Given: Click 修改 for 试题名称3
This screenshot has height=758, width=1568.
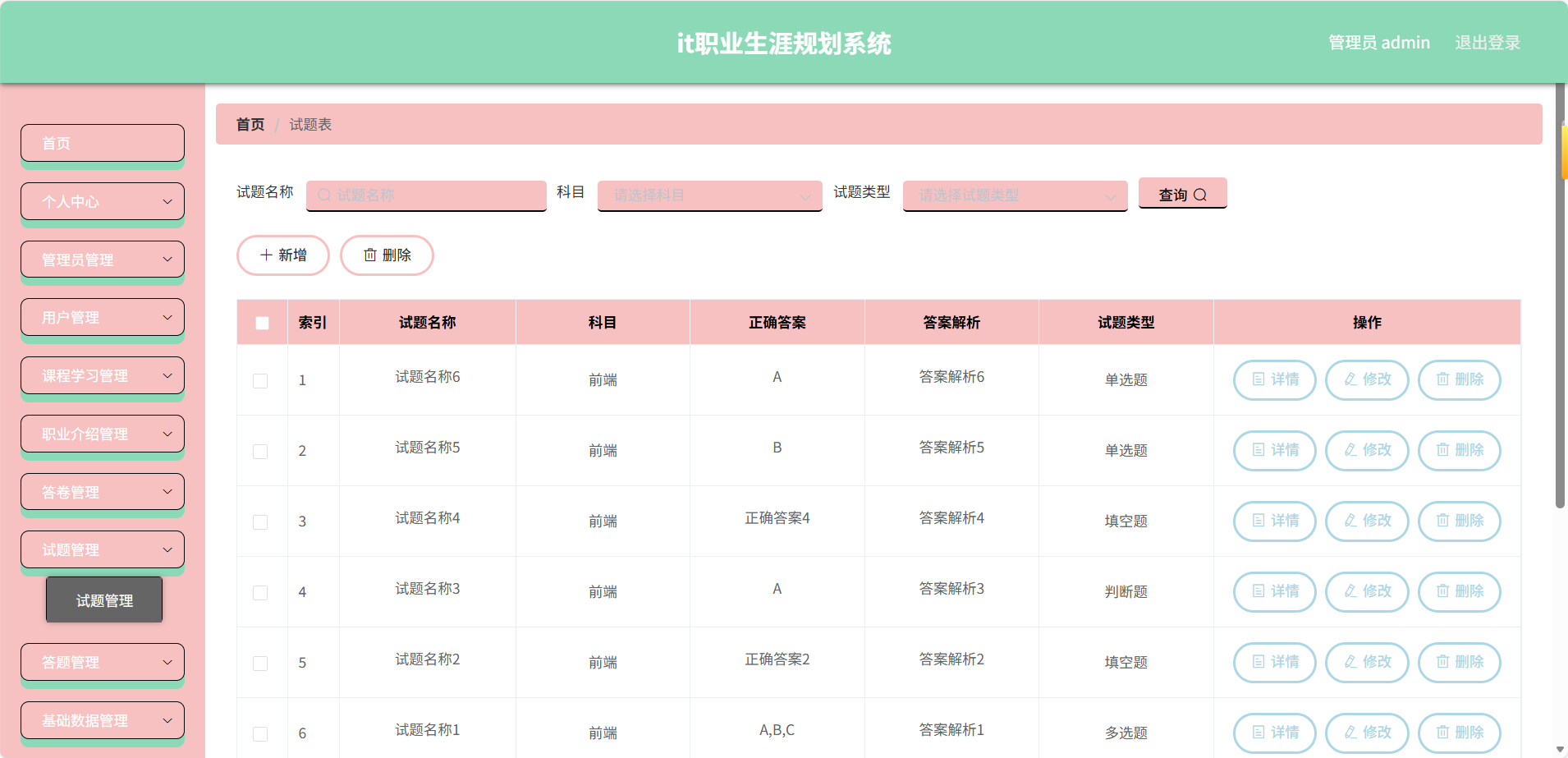Looking at the screenshot, I should click(x=1367, y=591).
